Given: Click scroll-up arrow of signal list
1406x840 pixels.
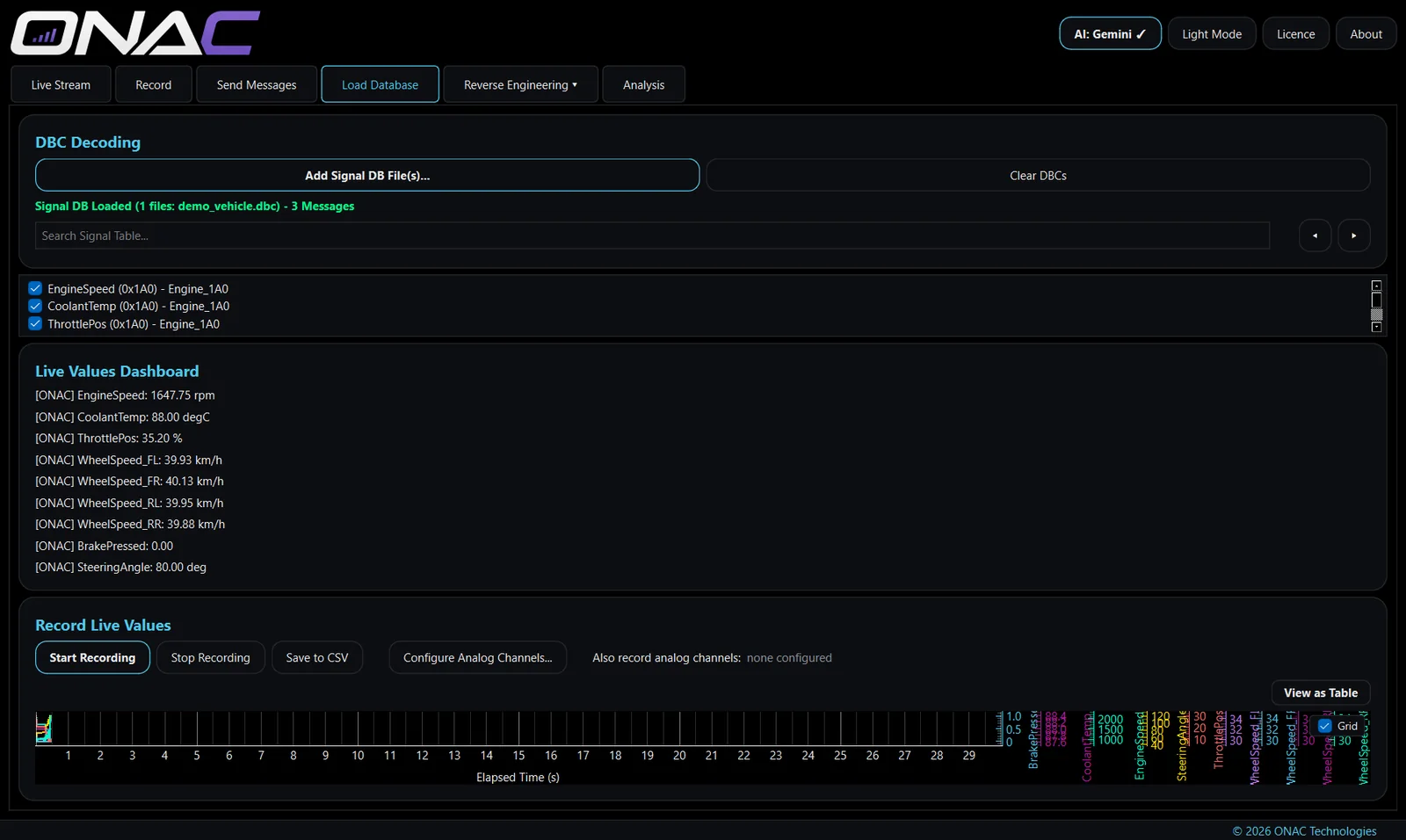Looking at the screenshot, I should coord(1376,286).
